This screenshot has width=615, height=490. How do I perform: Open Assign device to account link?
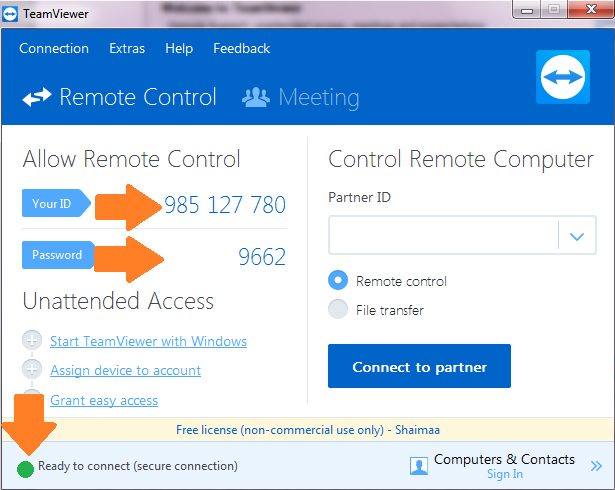[126, 370]
